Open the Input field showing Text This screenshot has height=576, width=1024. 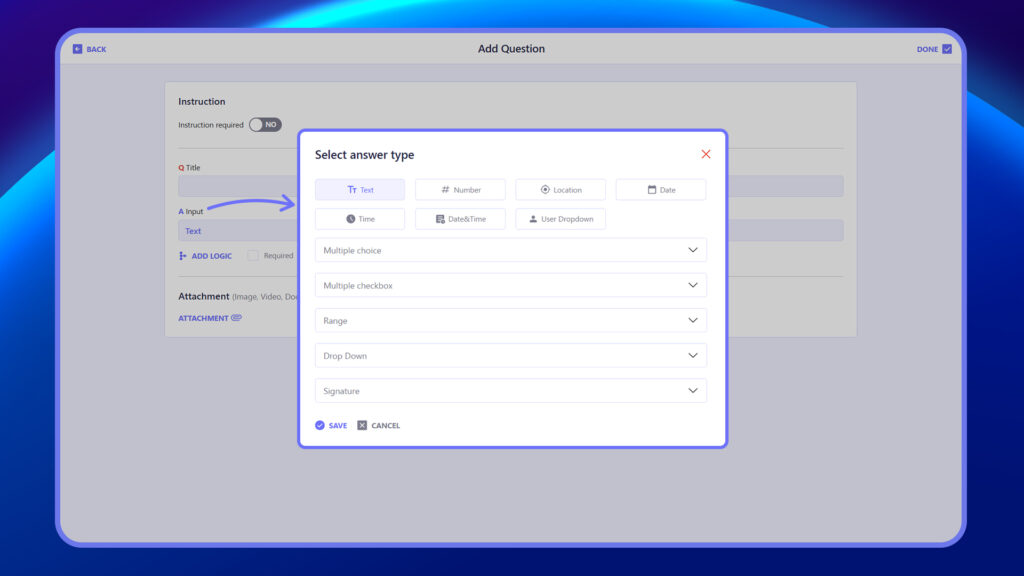pyautogui.click(x=238, y=231)
